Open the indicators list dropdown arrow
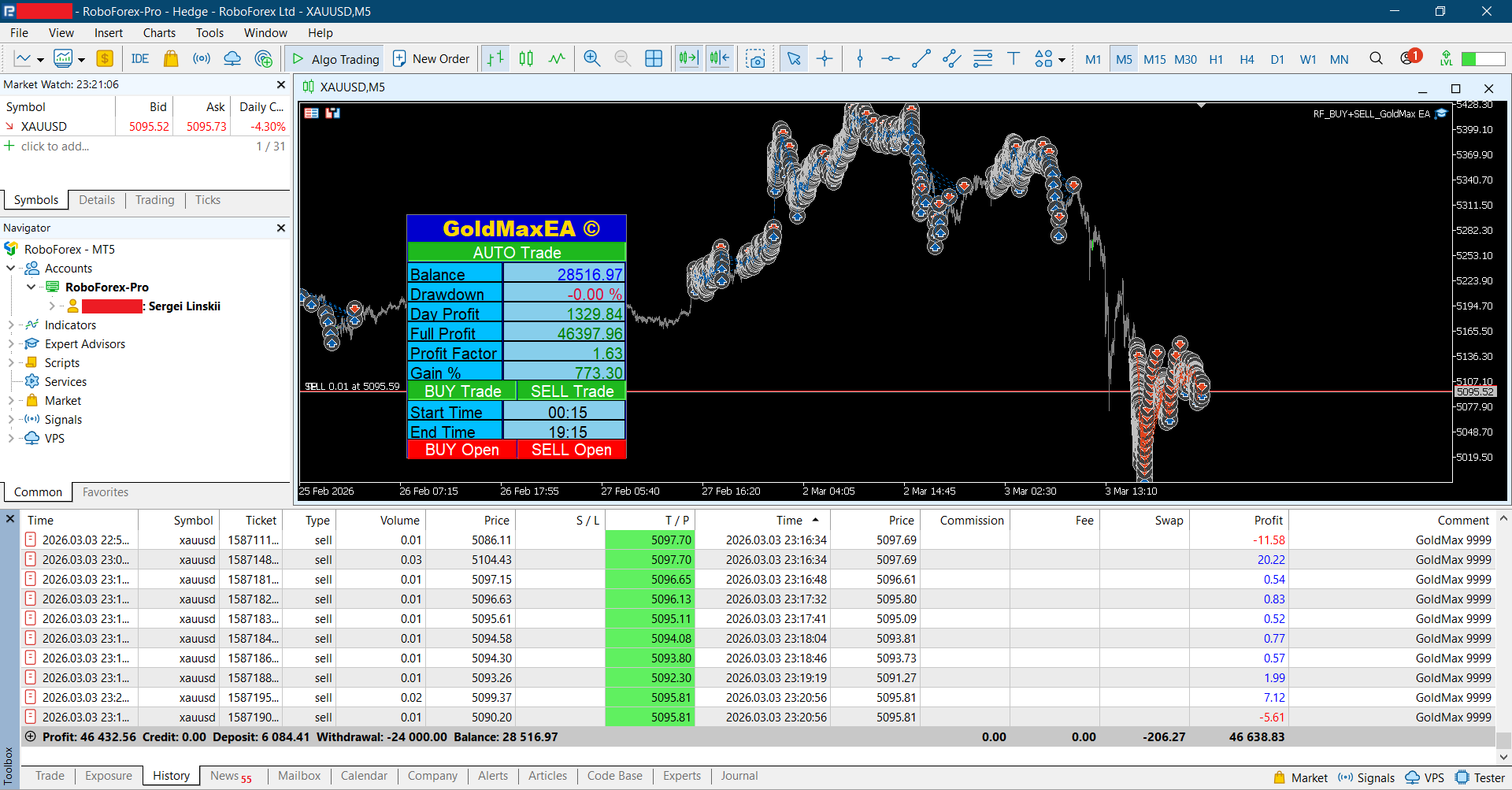This screenshot has width=1512, height=790. [x=81, y=60]
